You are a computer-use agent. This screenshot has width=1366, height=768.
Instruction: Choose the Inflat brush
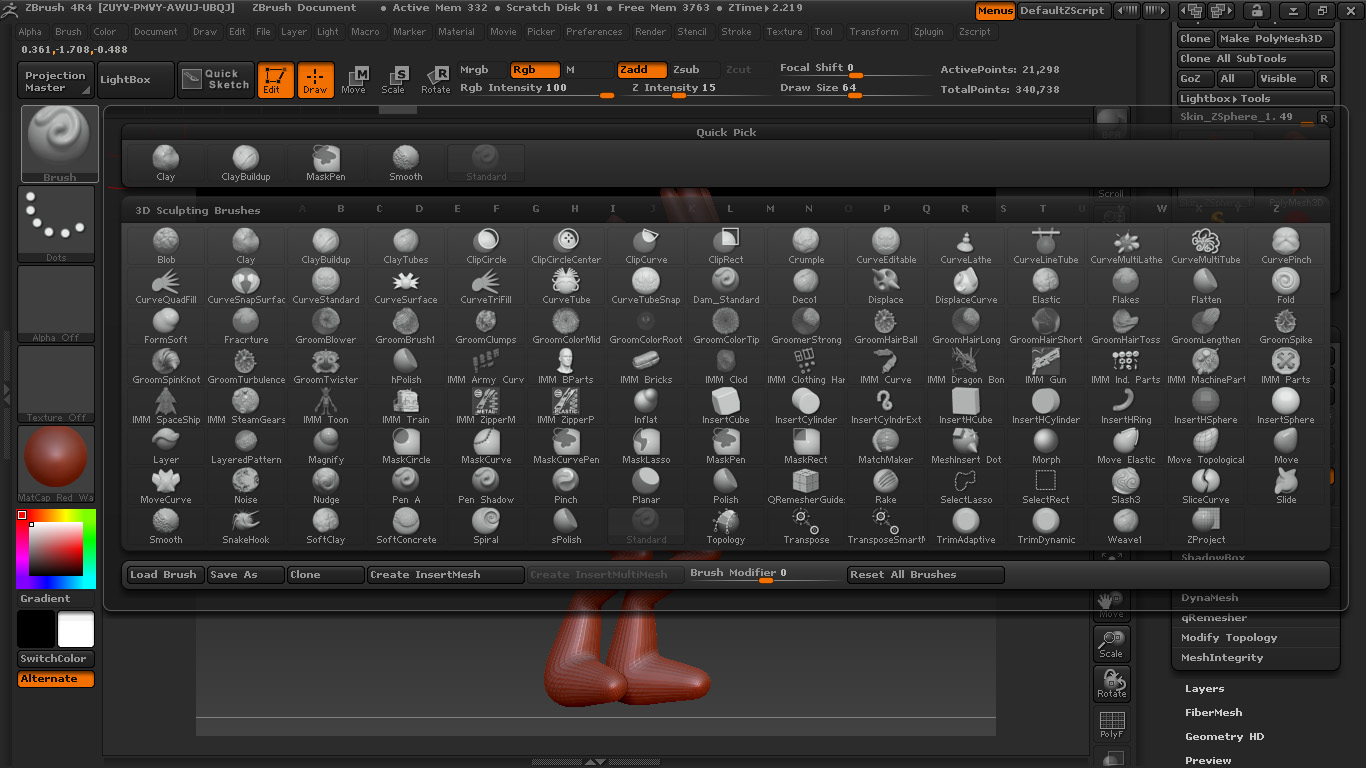646,406
